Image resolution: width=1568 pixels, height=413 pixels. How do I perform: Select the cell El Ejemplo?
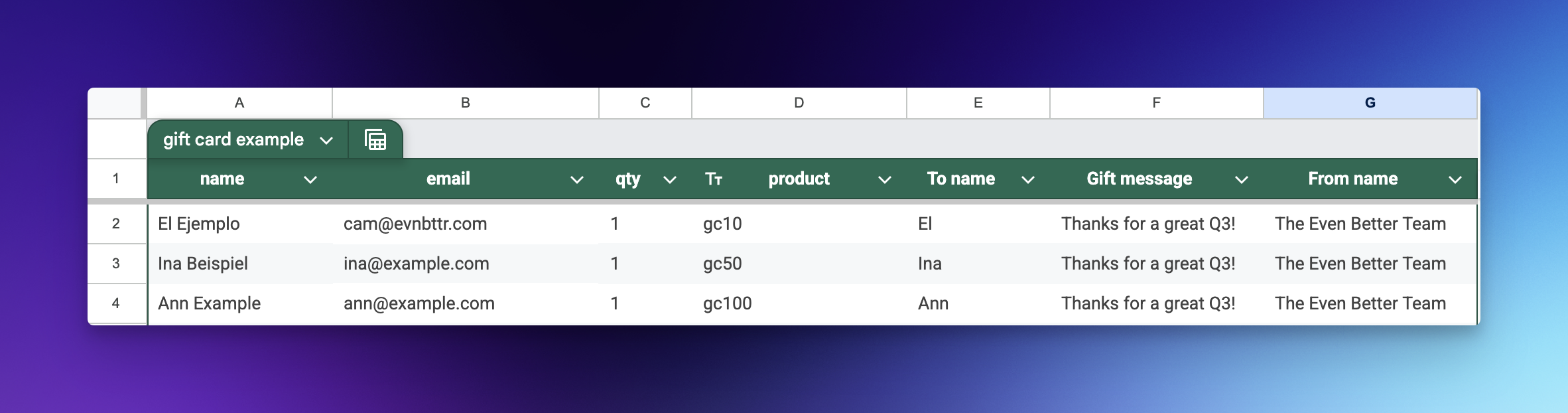239,224
